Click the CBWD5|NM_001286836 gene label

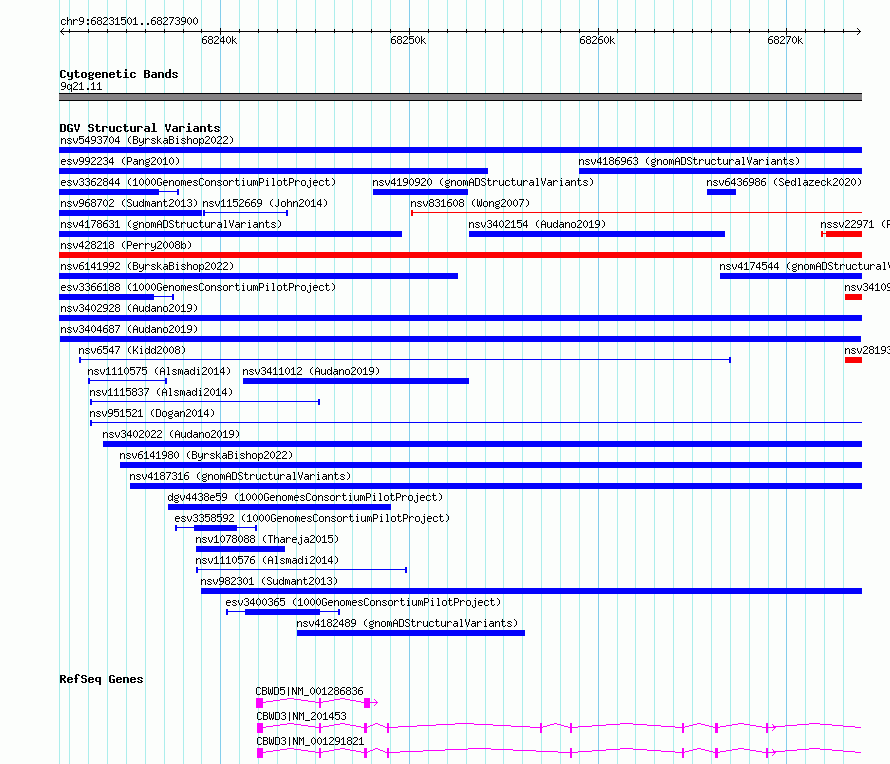(x=309, y=691)
